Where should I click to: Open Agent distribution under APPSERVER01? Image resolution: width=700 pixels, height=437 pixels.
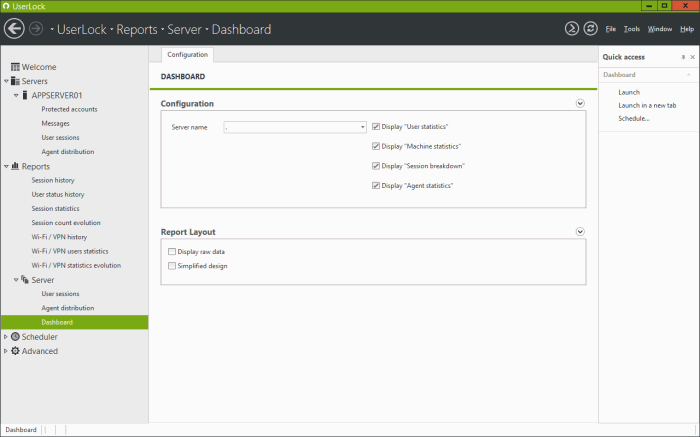[x=68, y=152]
